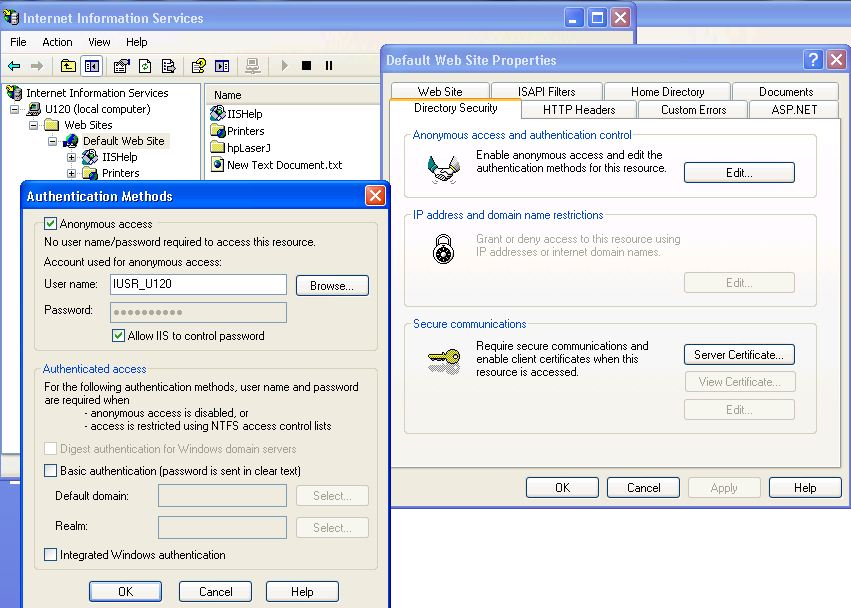Click the Server Certificate button
This screenshot has width=851, height=608.
739,354
